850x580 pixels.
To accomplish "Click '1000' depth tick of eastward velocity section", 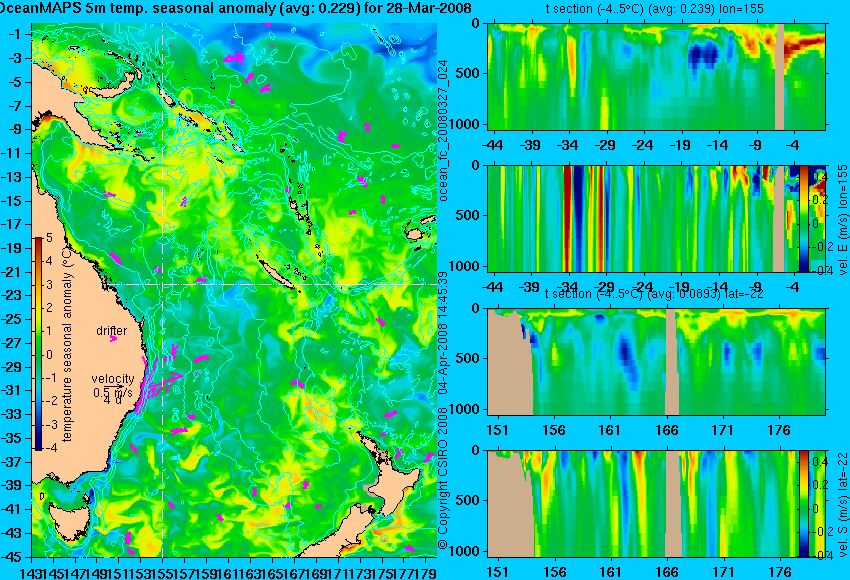I will click(465, 266).
